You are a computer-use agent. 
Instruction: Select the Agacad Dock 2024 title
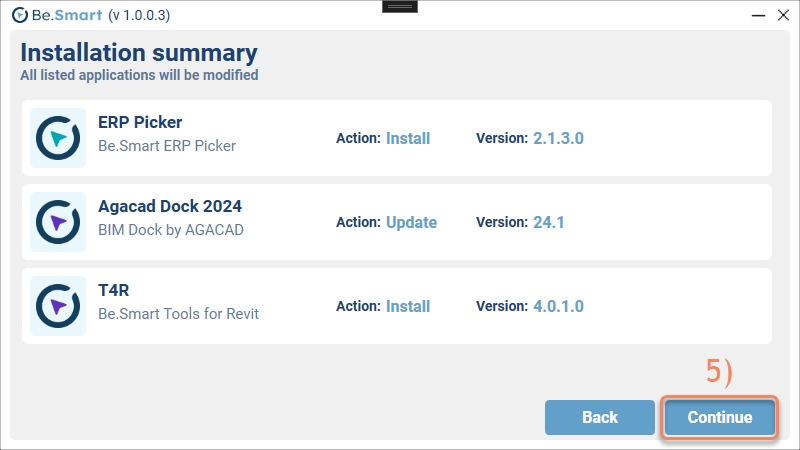coord(170,206)
